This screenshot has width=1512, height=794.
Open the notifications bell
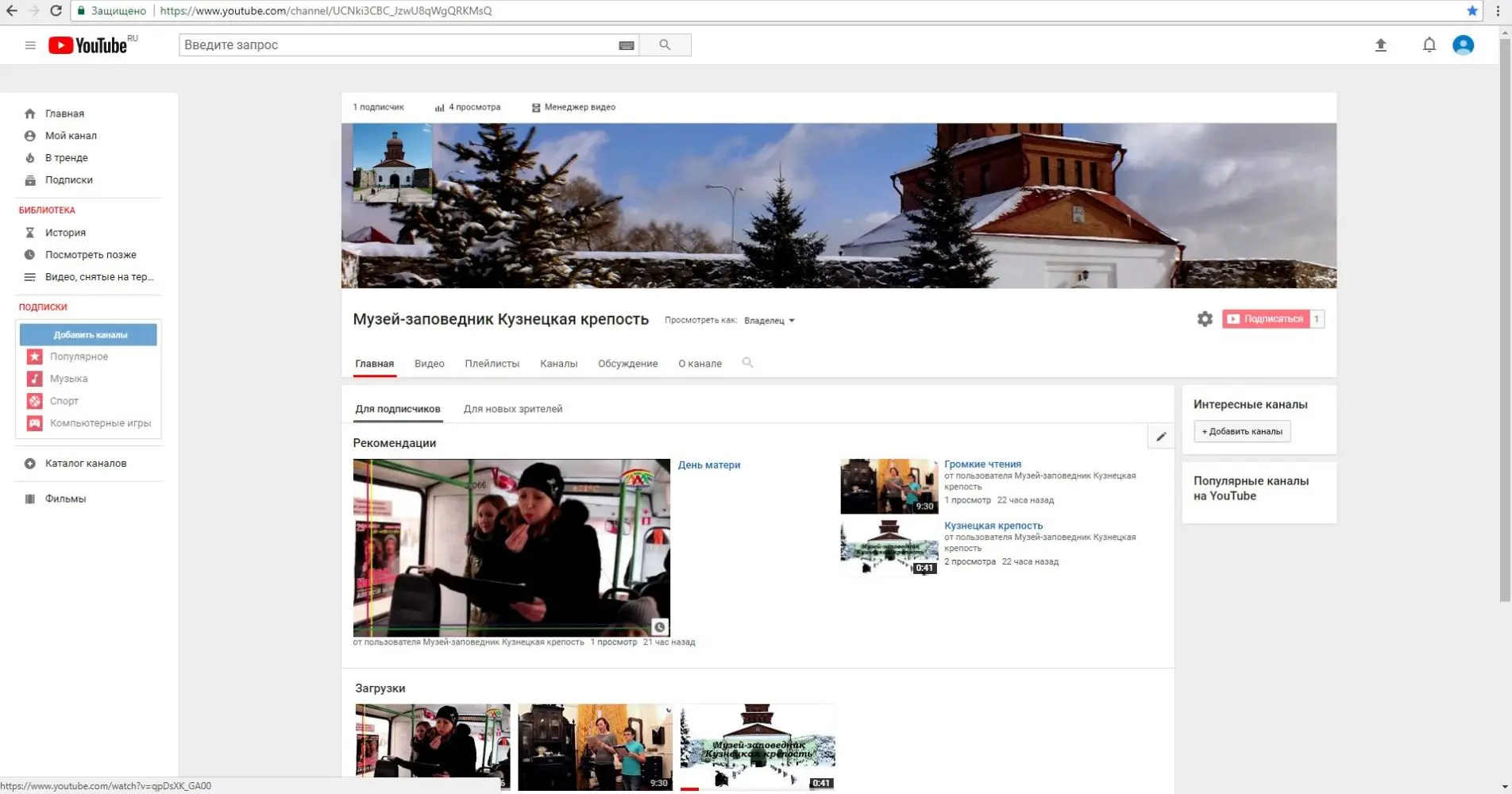pyautogui.click(x=1429, y=45)
